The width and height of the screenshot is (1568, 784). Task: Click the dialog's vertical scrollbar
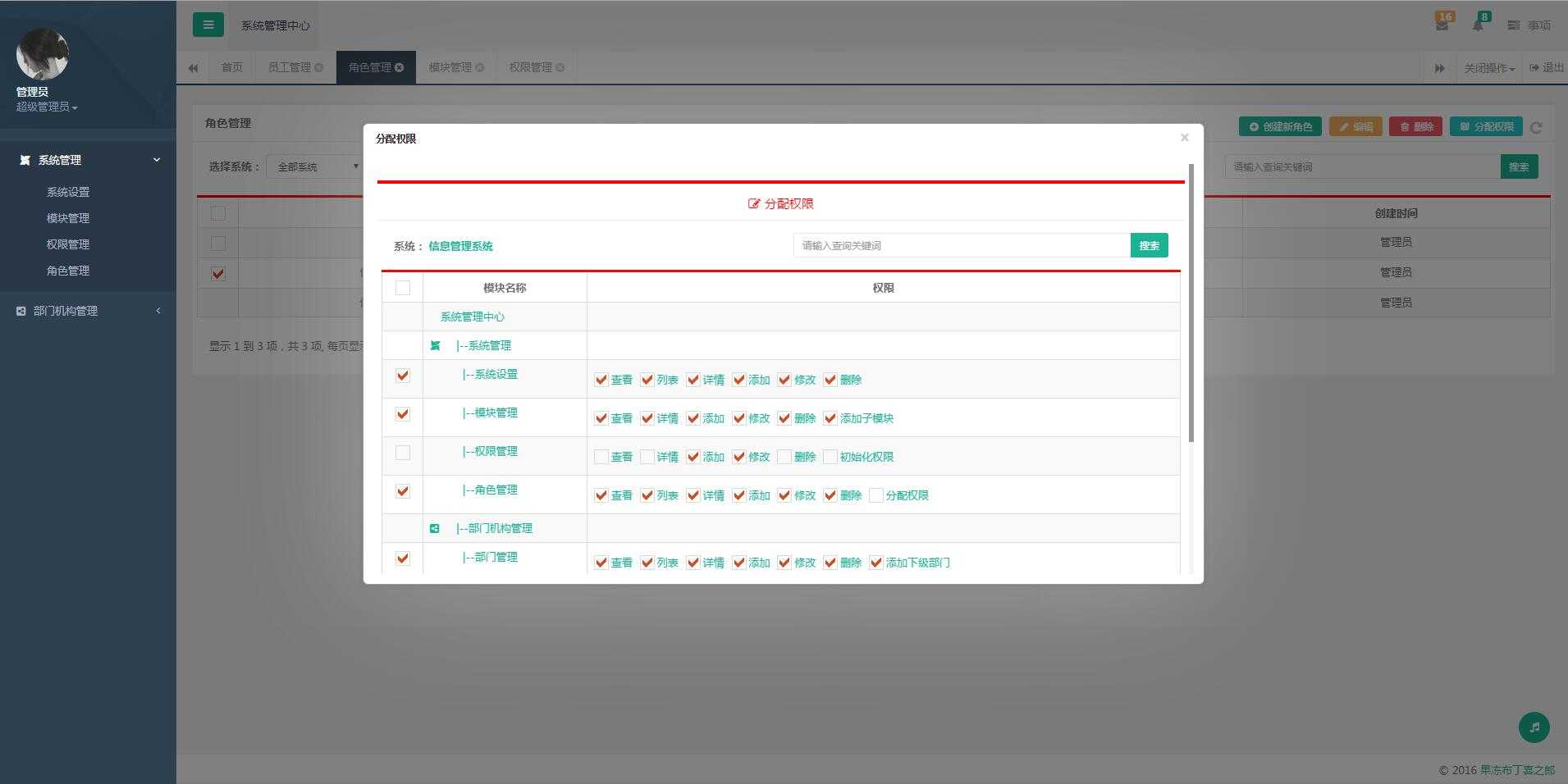pyautogui.click(x=1191, y=303)
